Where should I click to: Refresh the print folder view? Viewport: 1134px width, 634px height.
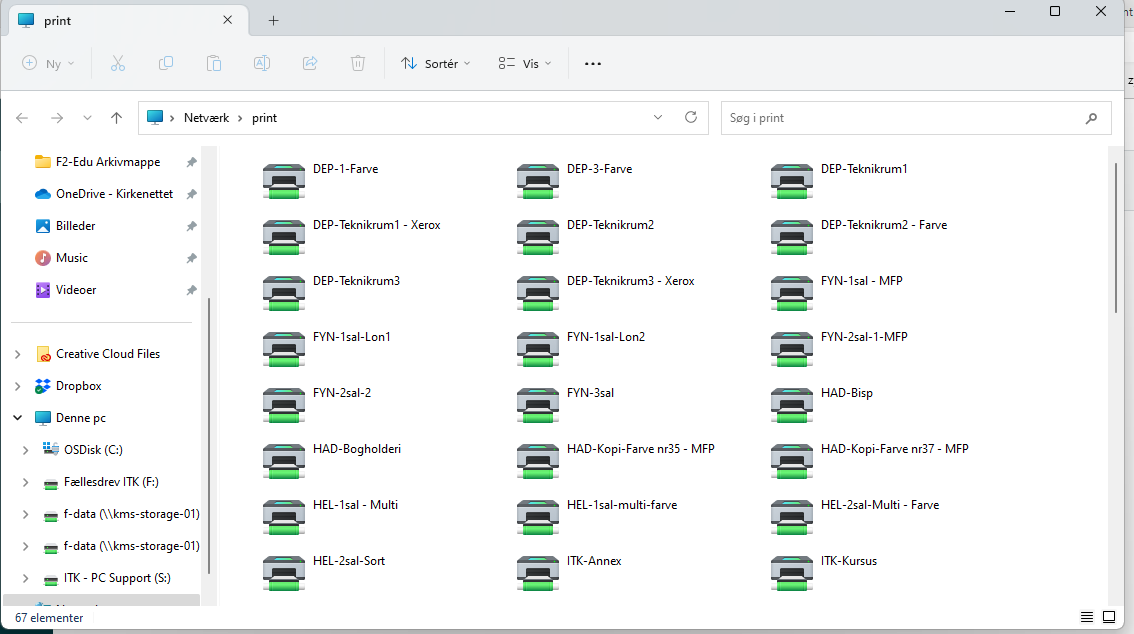(691, 117)
